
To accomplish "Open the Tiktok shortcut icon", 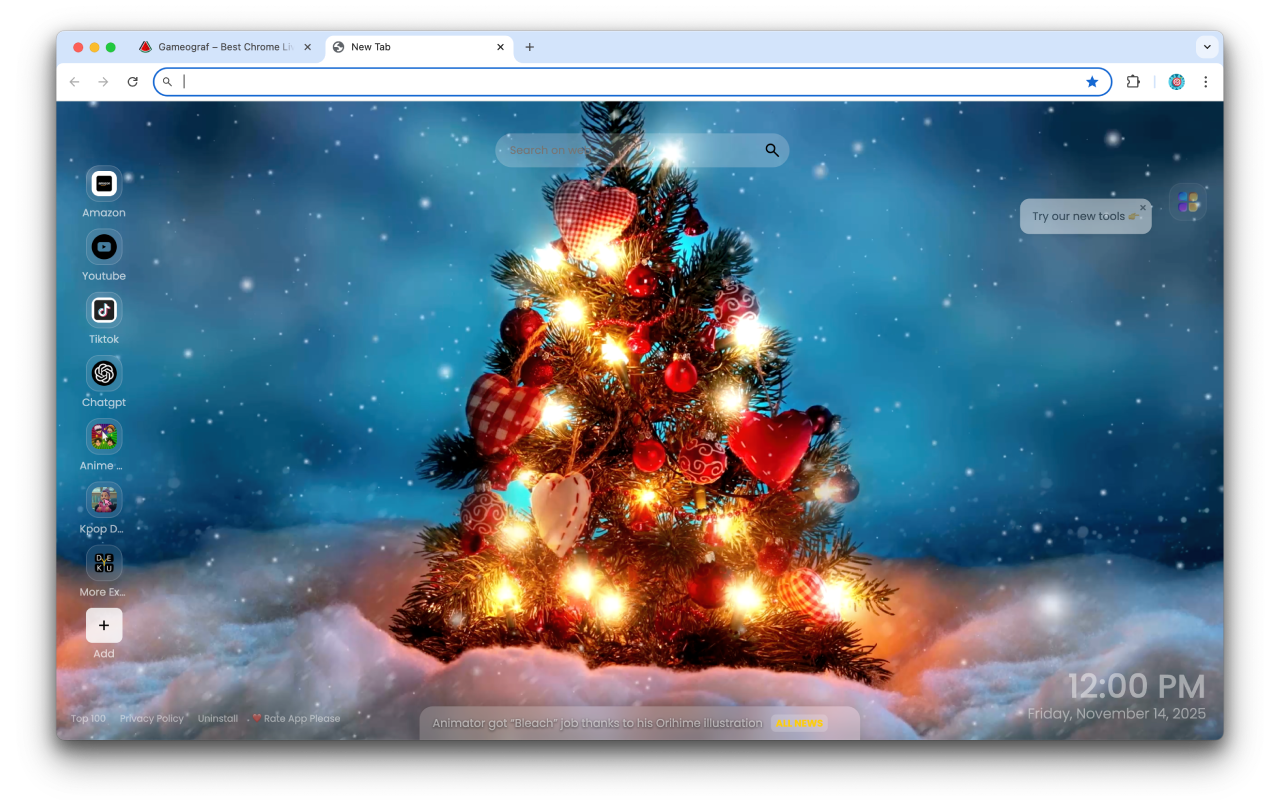I will pyautogui.click(x=104, y=310).
